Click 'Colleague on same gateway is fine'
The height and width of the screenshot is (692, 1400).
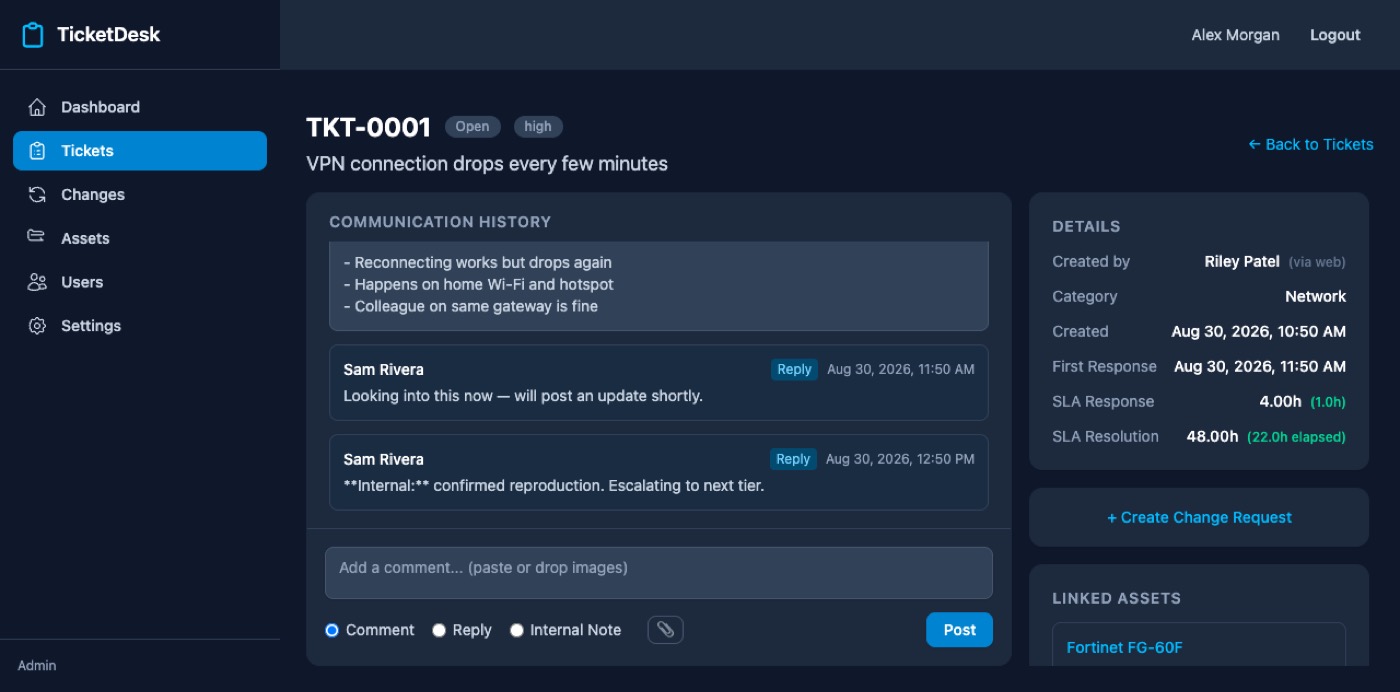pyautogui.click(x=470, y=306)
